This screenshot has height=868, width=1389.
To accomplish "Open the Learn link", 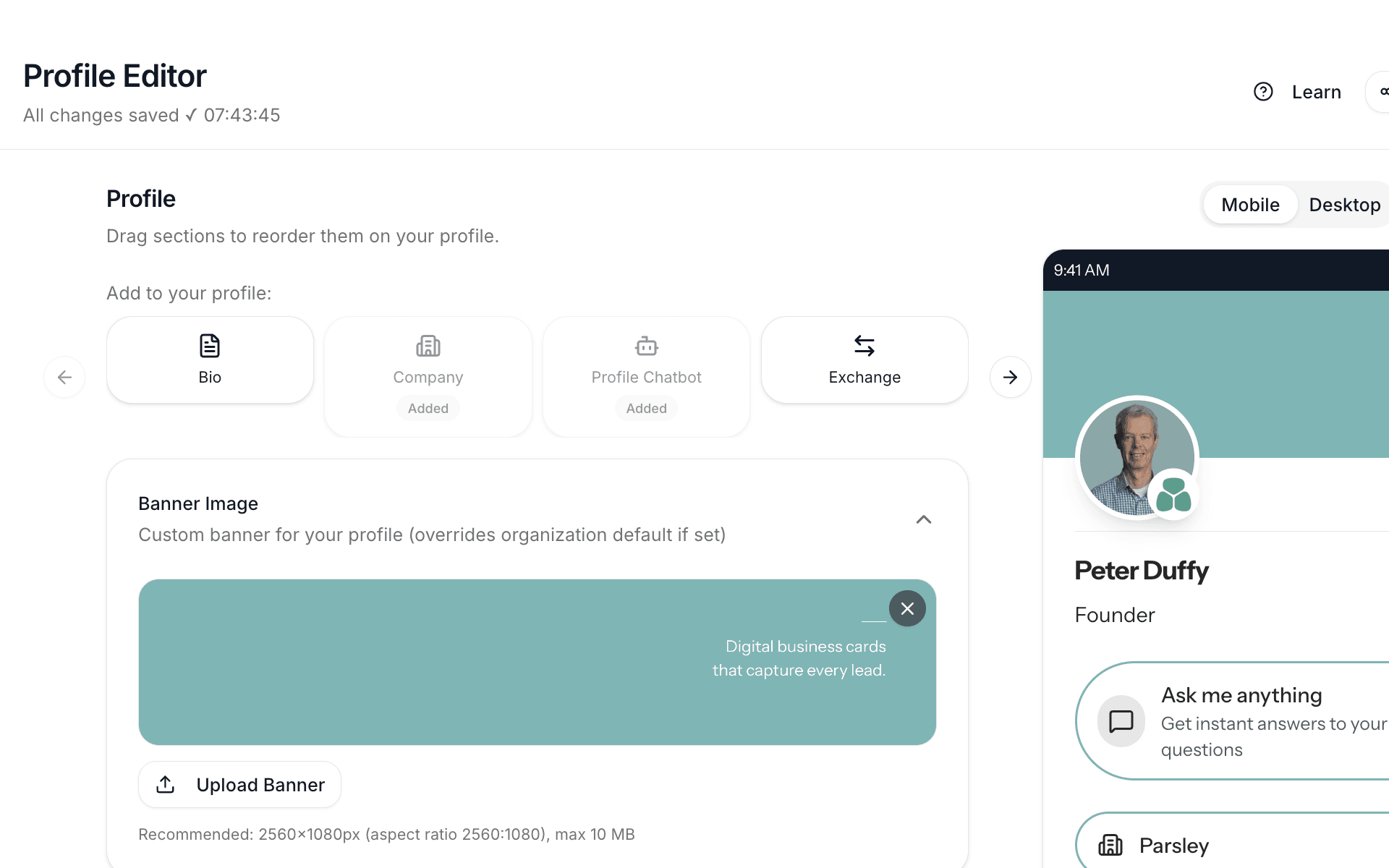I will click(x=1317, y=91).
